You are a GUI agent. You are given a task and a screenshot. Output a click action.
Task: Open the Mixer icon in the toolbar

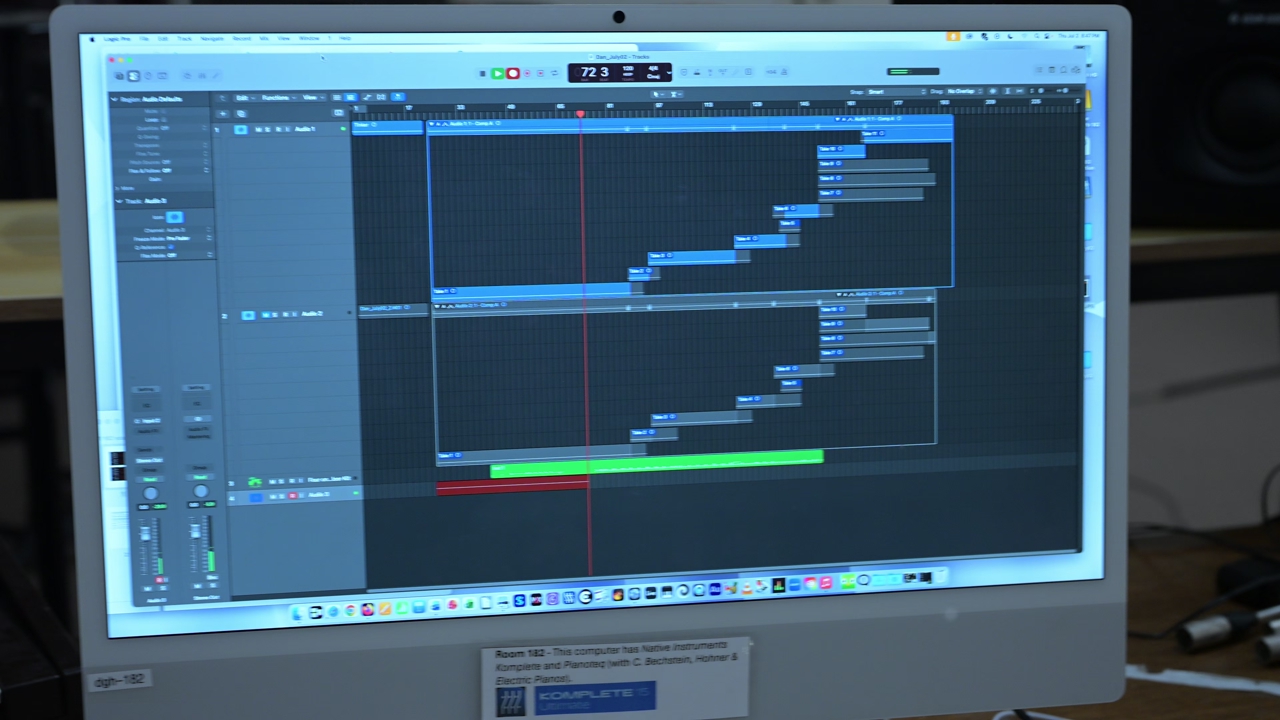(201, 76)
